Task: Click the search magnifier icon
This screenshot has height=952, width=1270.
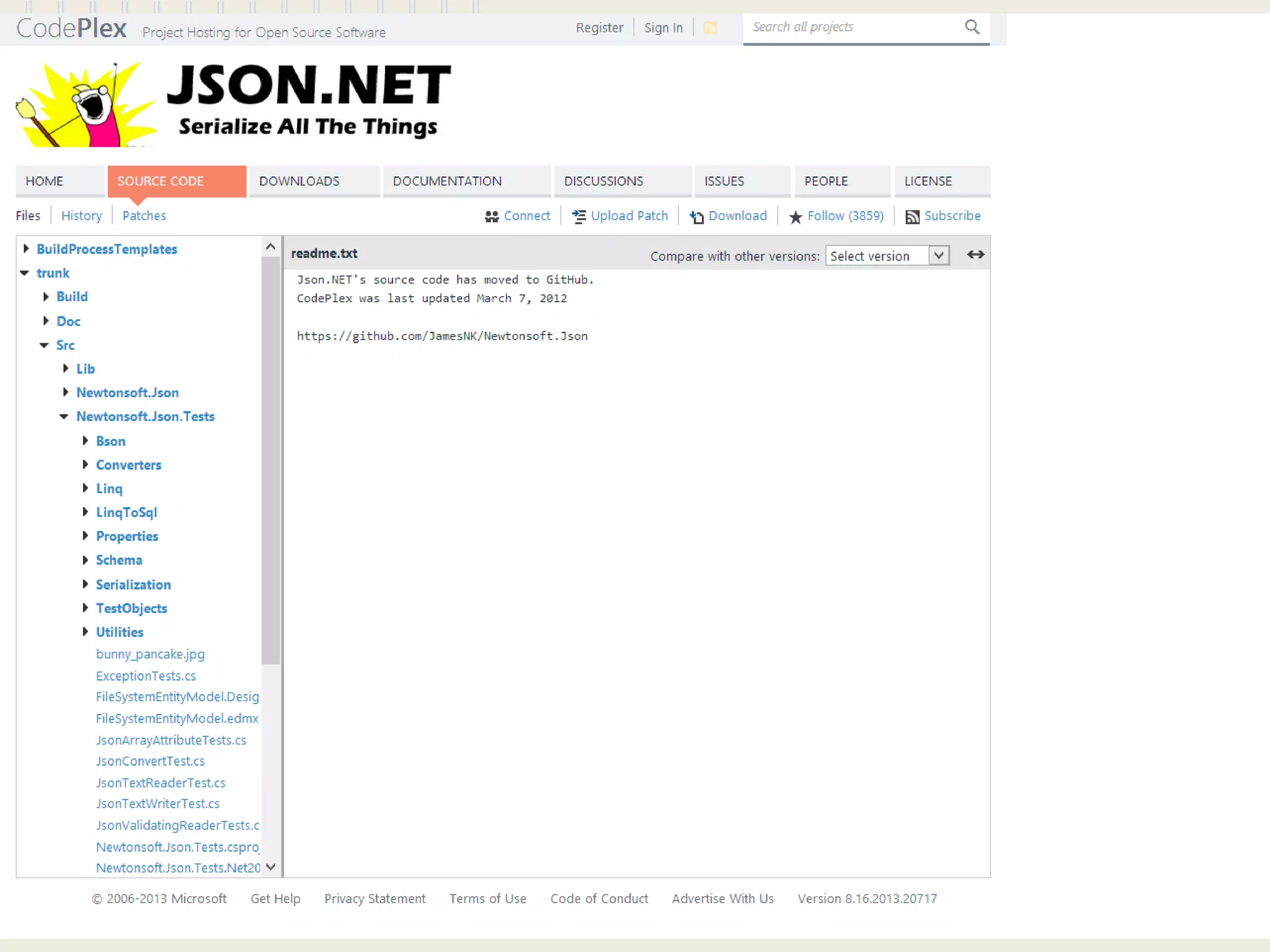Action: pyautogui.click(x=972, y=27)
